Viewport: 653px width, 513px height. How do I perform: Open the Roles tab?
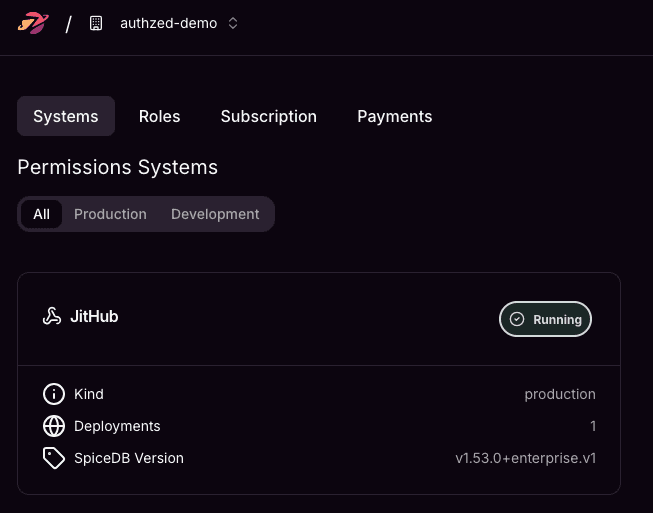(160, 116)
